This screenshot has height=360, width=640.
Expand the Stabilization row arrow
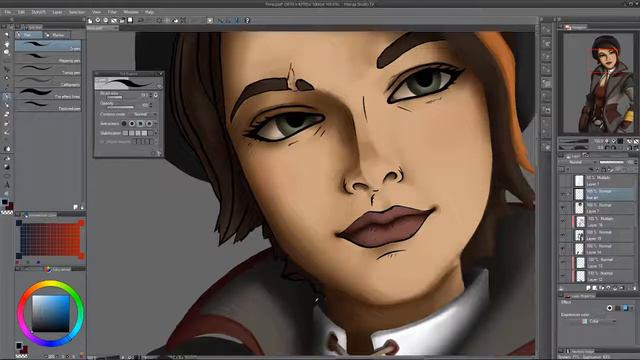click(x=157, y=133)
